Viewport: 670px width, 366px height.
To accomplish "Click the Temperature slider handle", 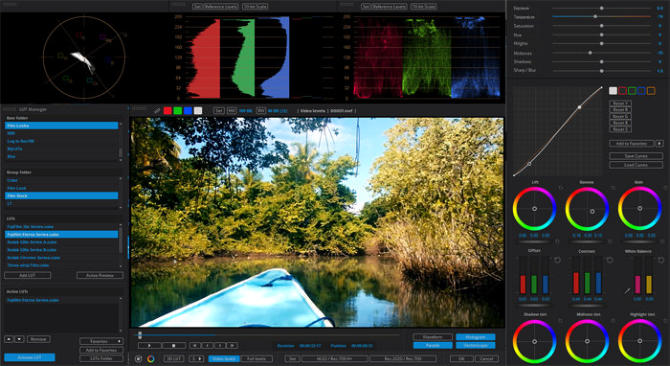I will point(595,17).
